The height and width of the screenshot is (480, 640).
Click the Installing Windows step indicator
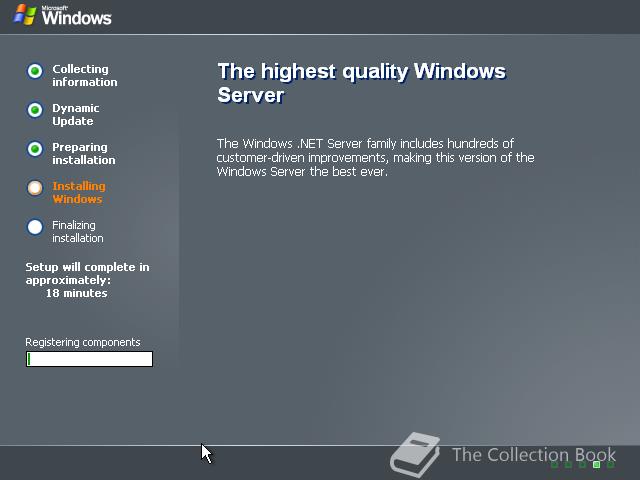point(35,188)
